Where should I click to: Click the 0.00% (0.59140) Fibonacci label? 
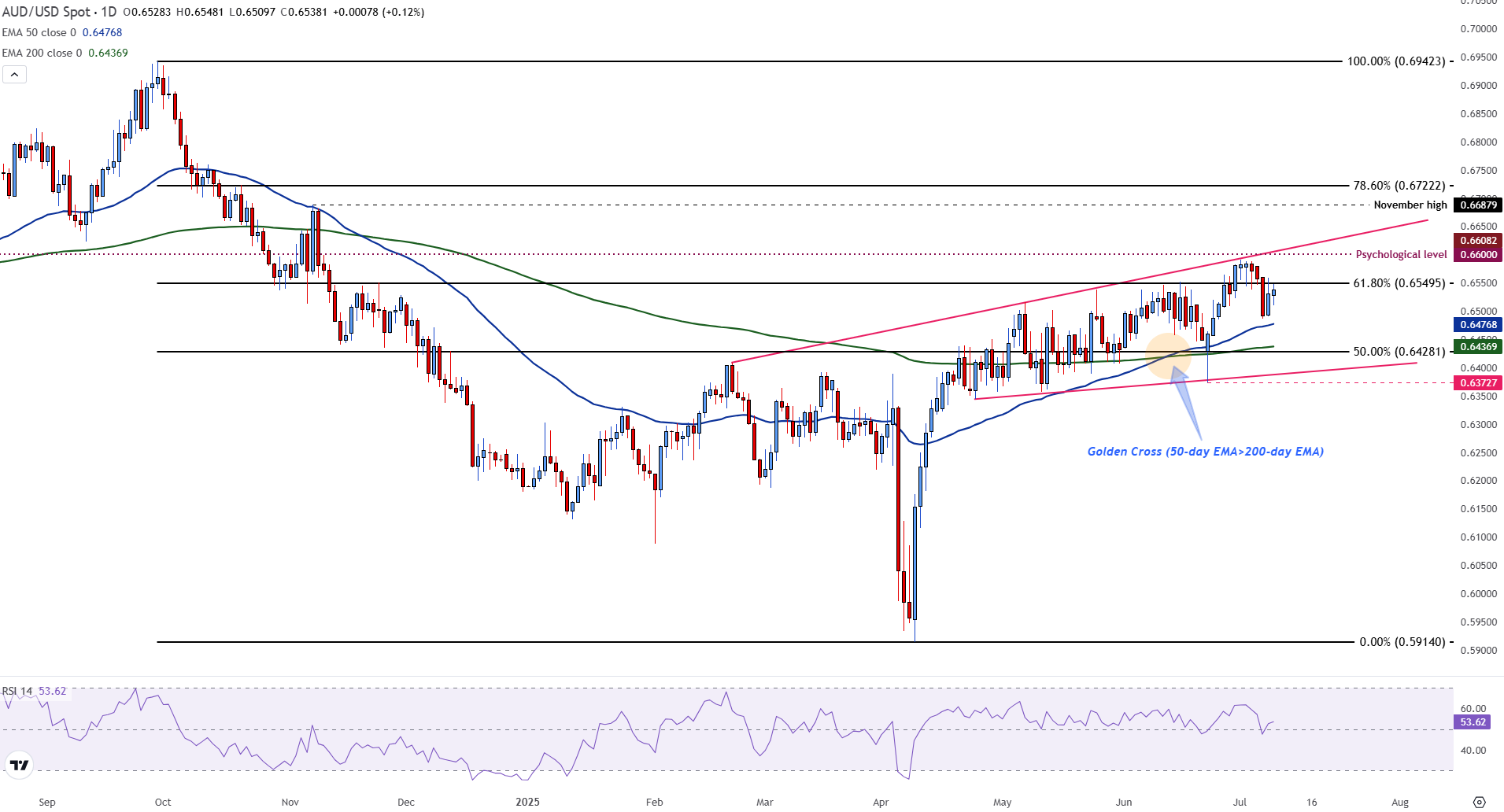1402,642
